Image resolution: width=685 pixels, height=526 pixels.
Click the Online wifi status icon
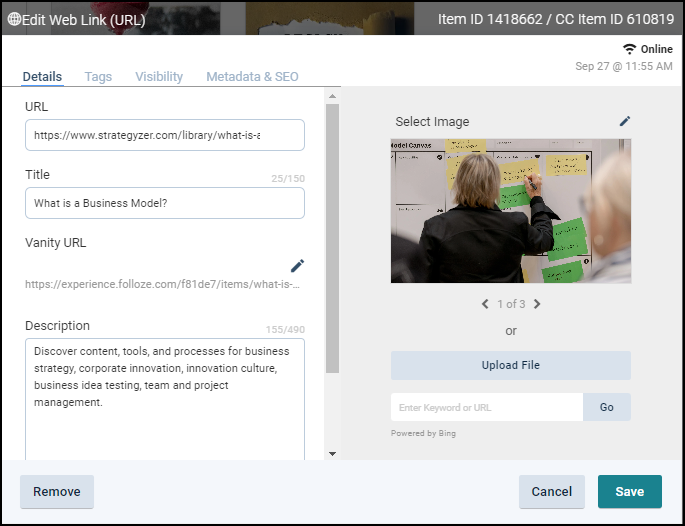629,49
